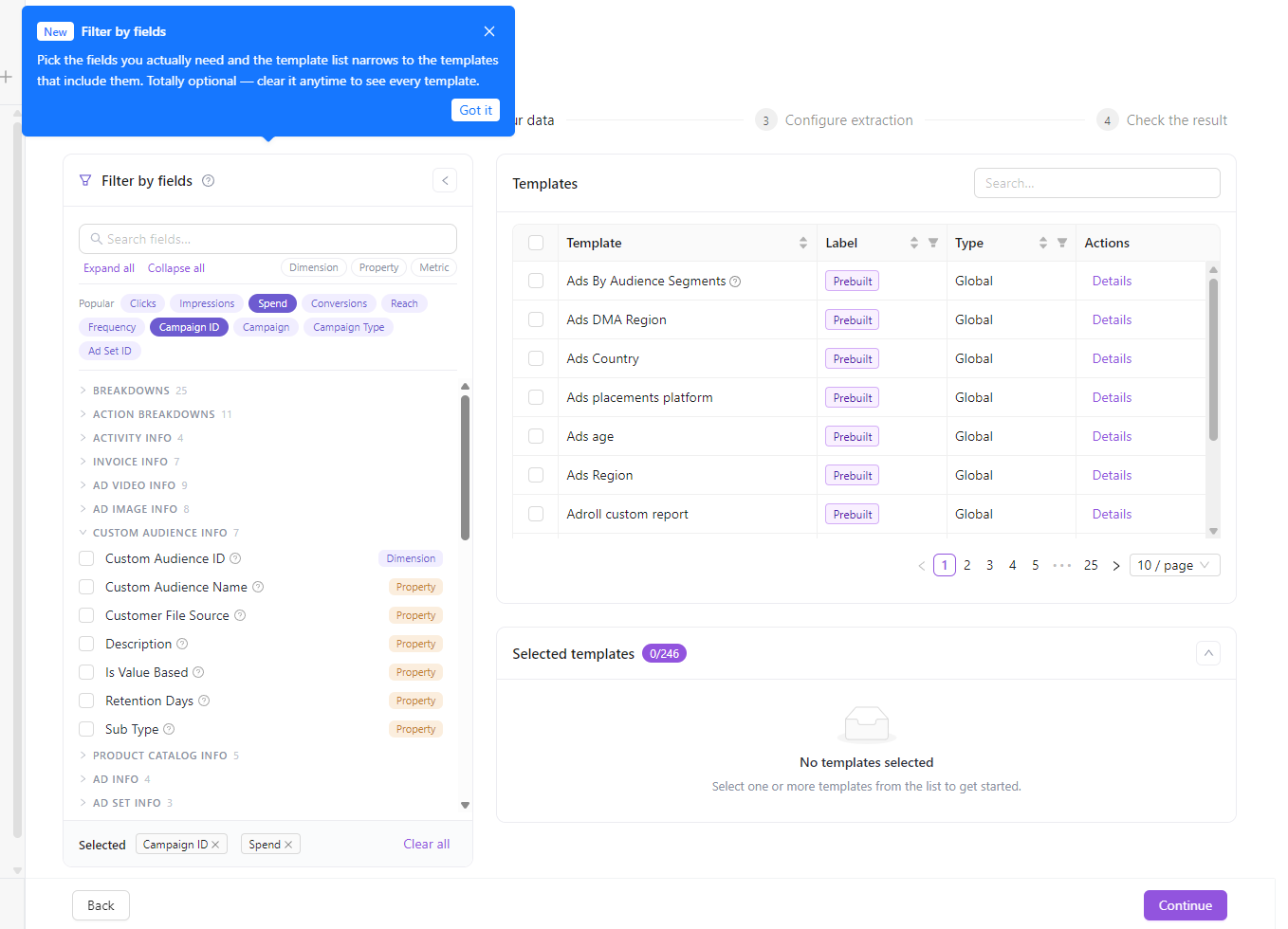Collapse the Filter by fields panel
1288x929 pixels.
(x=445, y=180)
